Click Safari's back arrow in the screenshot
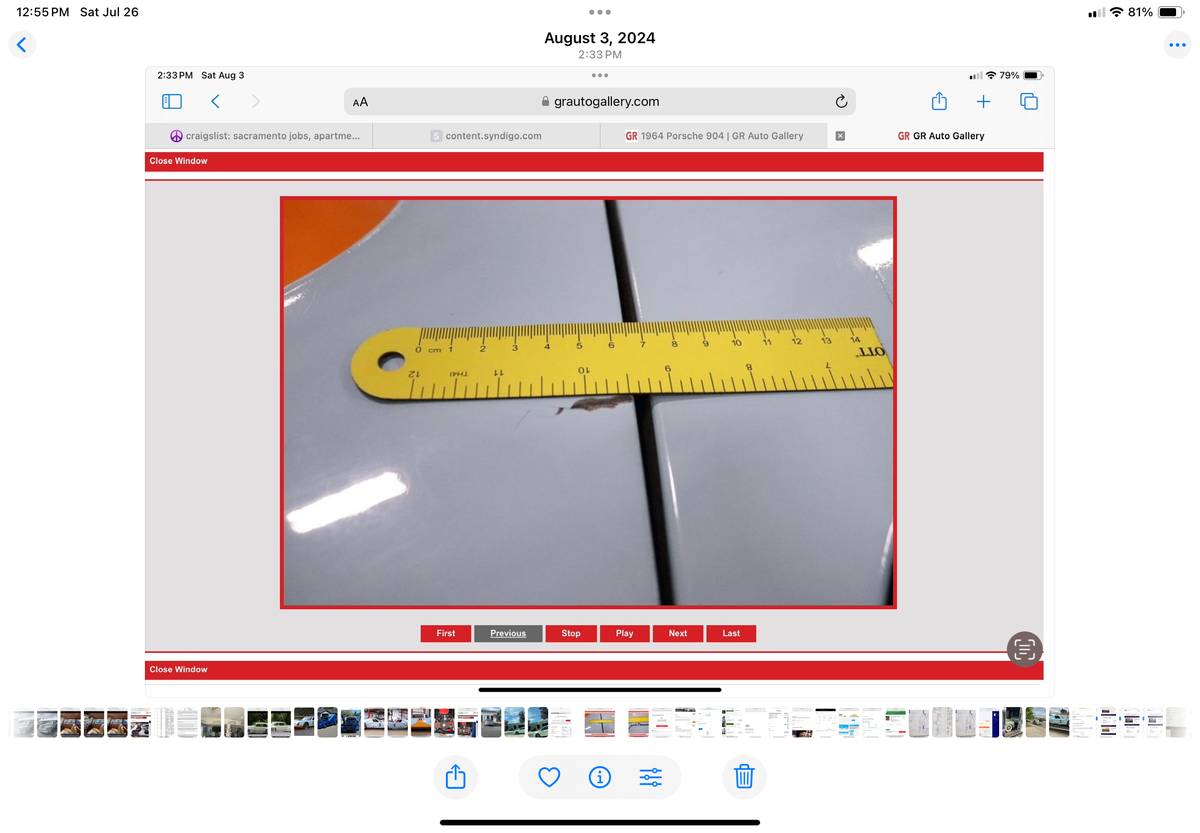The image size is (1200, 833). click(x=215, y=101)
